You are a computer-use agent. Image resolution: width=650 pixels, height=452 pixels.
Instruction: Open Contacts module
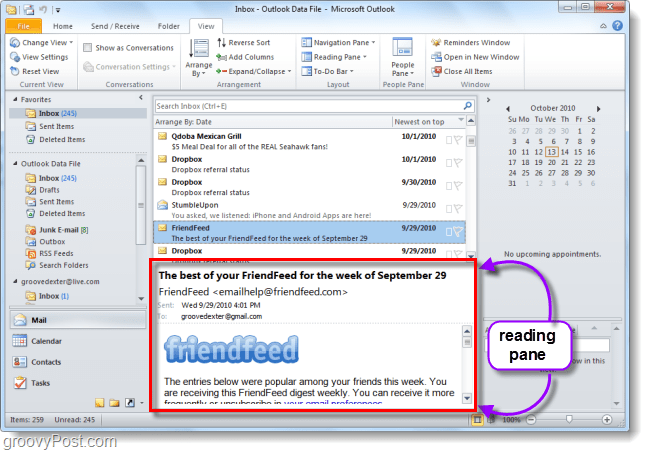pos(78,362)
